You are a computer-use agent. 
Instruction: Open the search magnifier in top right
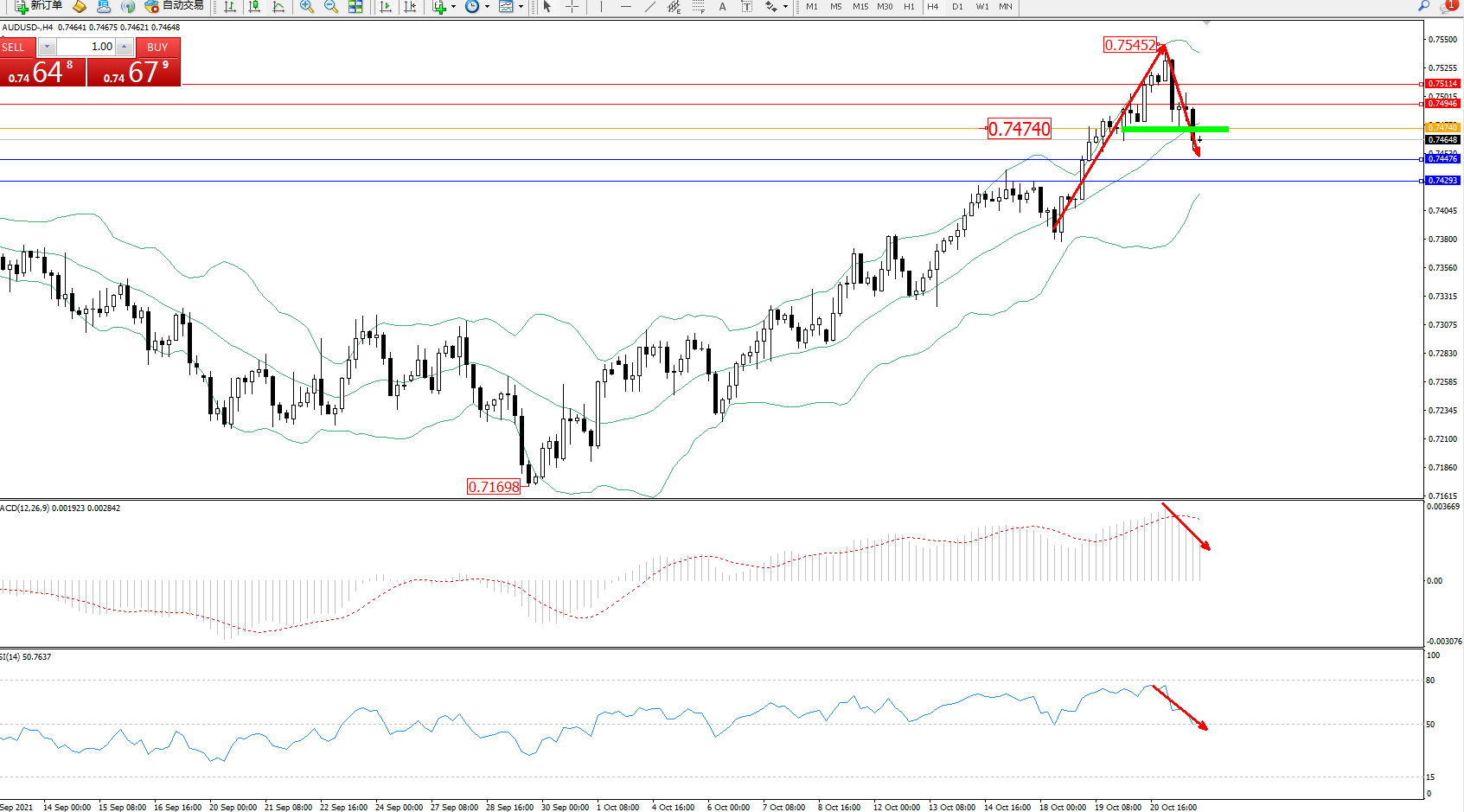pyautogui.click(x=1423, y=6)
